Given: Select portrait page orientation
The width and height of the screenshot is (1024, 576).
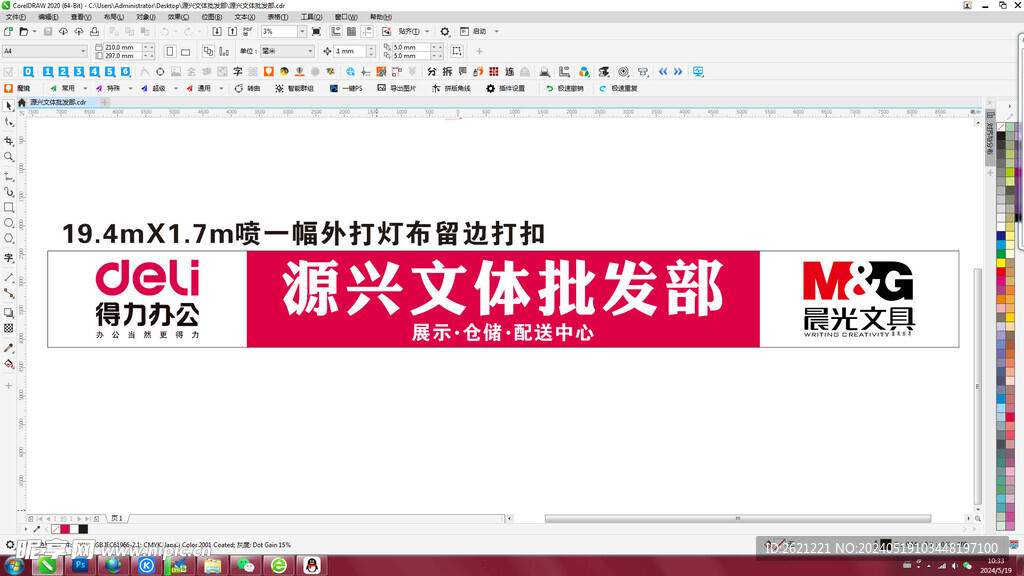Looking at the screenshot, I should [170, 51].
